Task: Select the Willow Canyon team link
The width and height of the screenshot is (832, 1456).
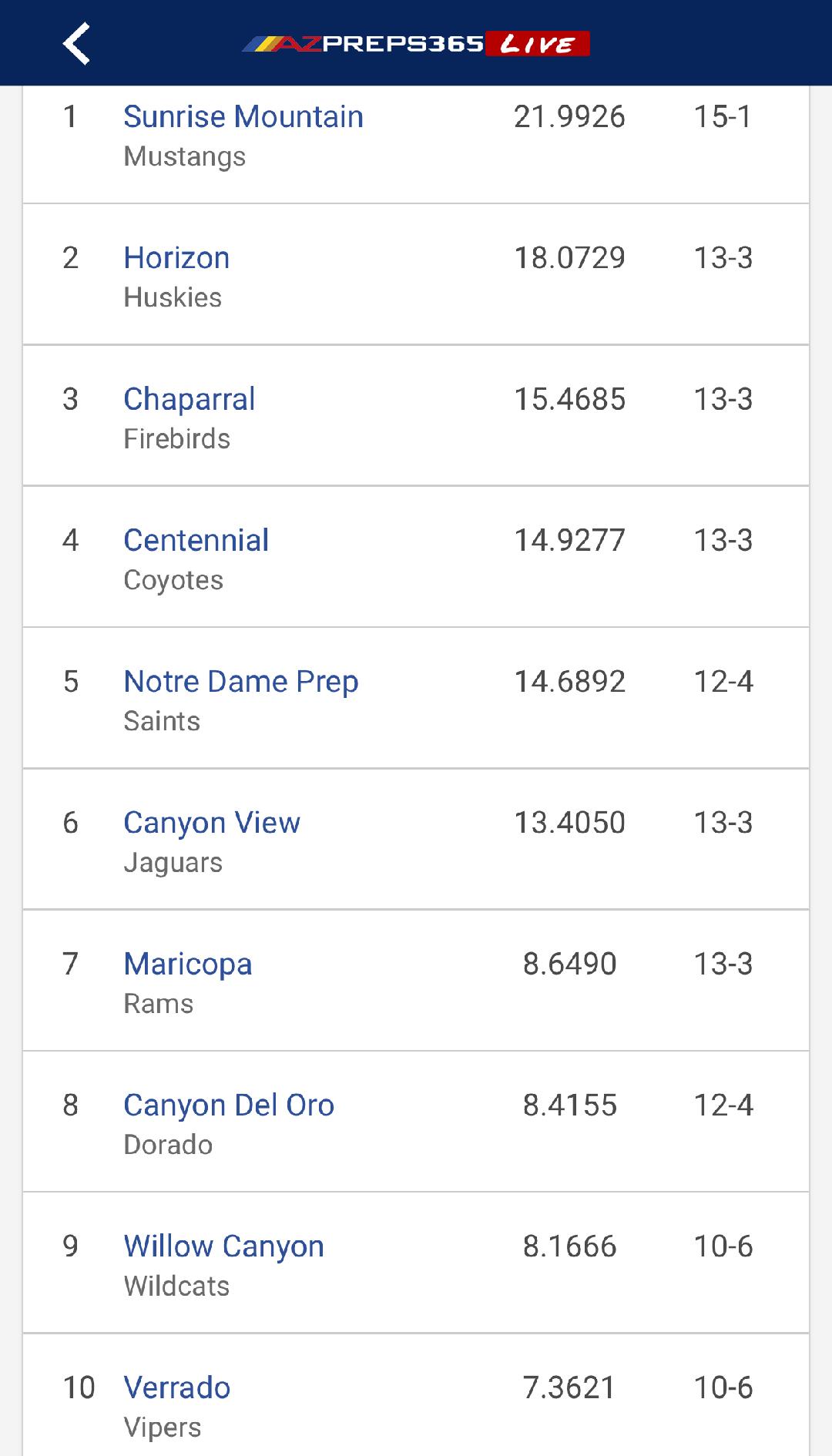Action: point(223,1246)
